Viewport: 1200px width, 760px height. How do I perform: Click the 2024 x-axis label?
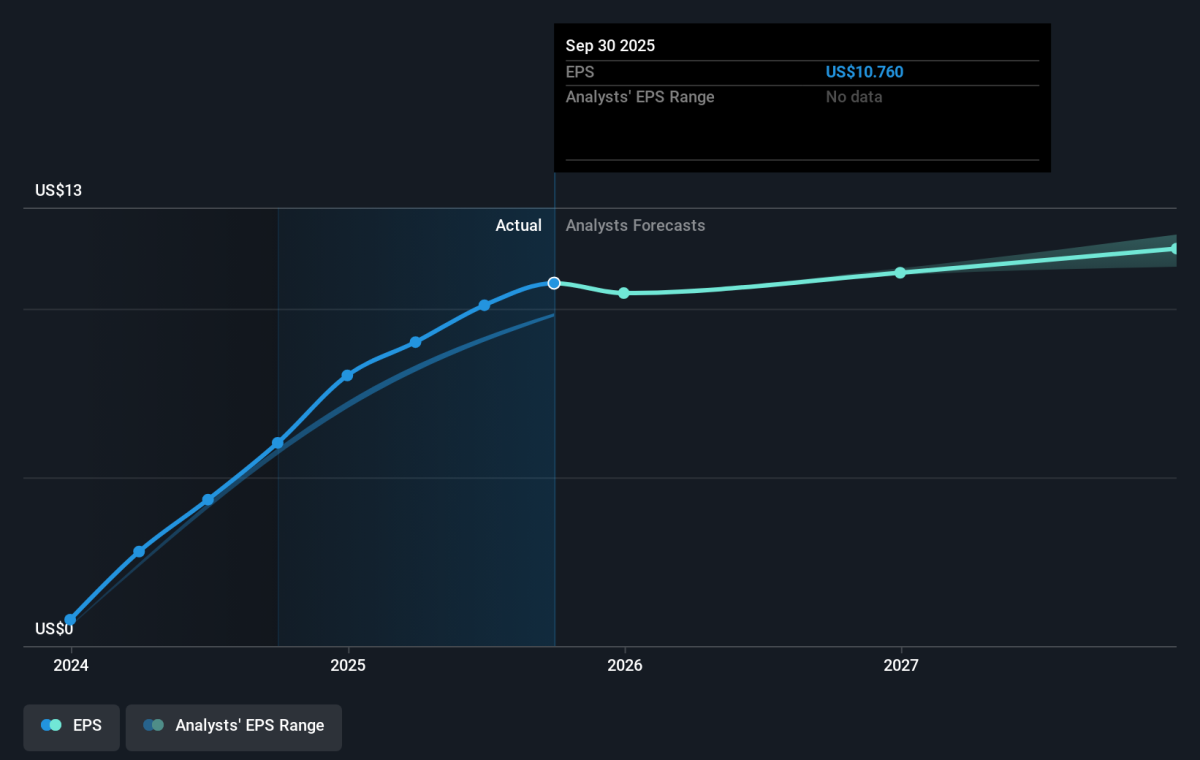point(71,665)
